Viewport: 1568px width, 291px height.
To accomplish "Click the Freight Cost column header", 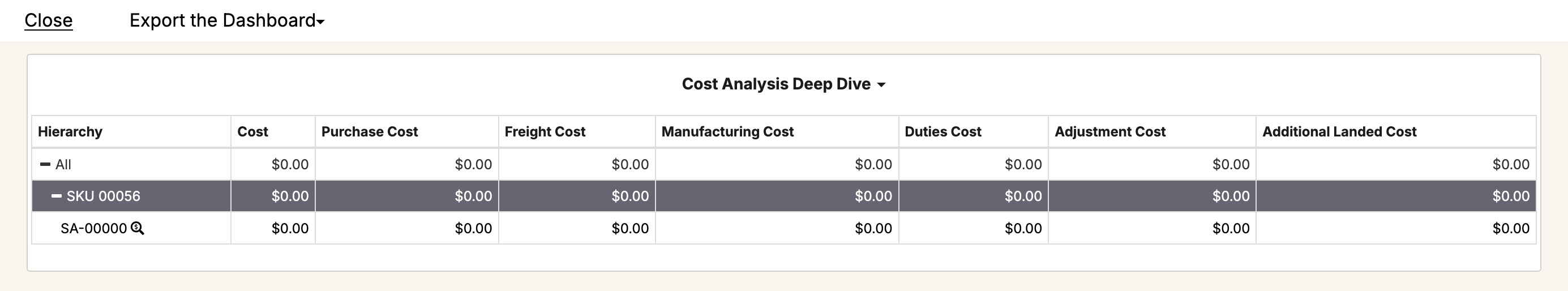I will [544, 131].
